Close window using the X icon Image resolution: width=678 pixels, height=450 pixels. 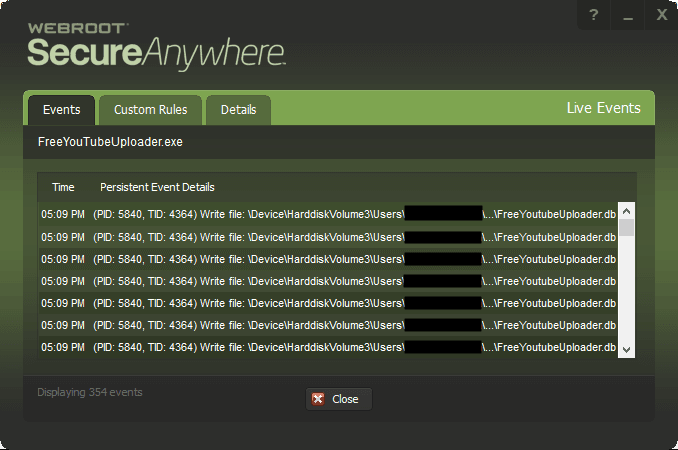pyautogui.click(x=662, y=15)
